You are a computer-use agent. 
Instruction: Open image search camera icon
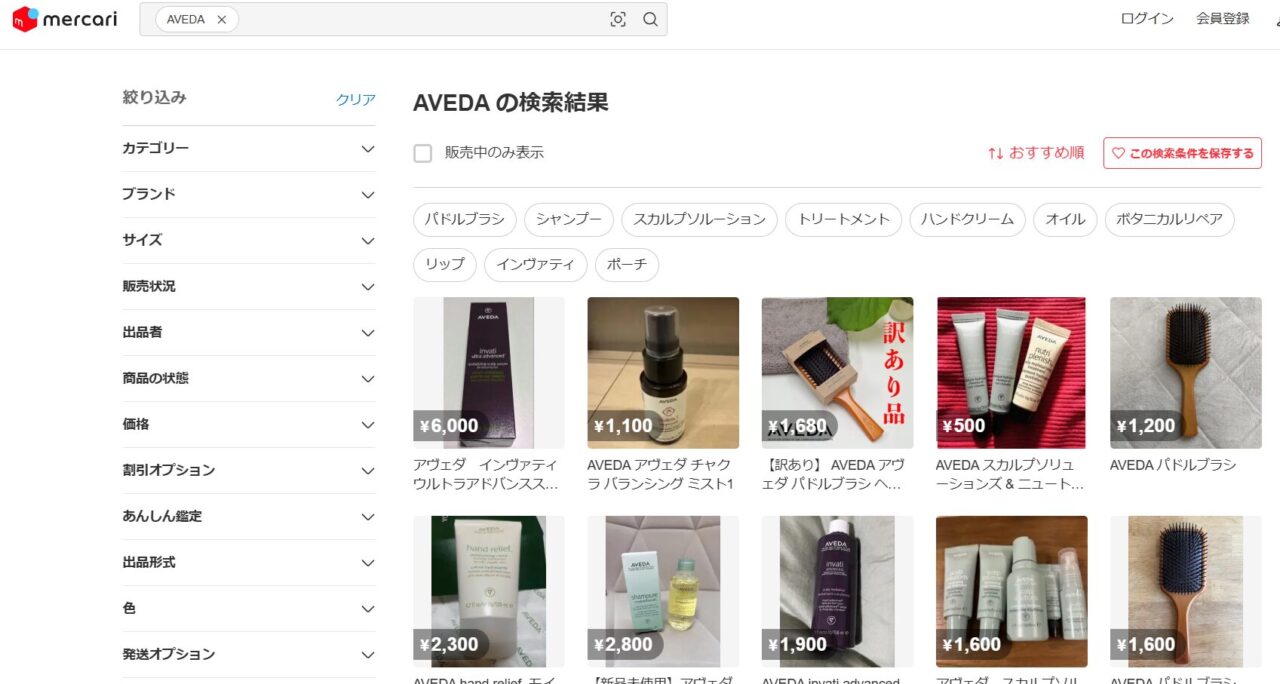(618, 19)
